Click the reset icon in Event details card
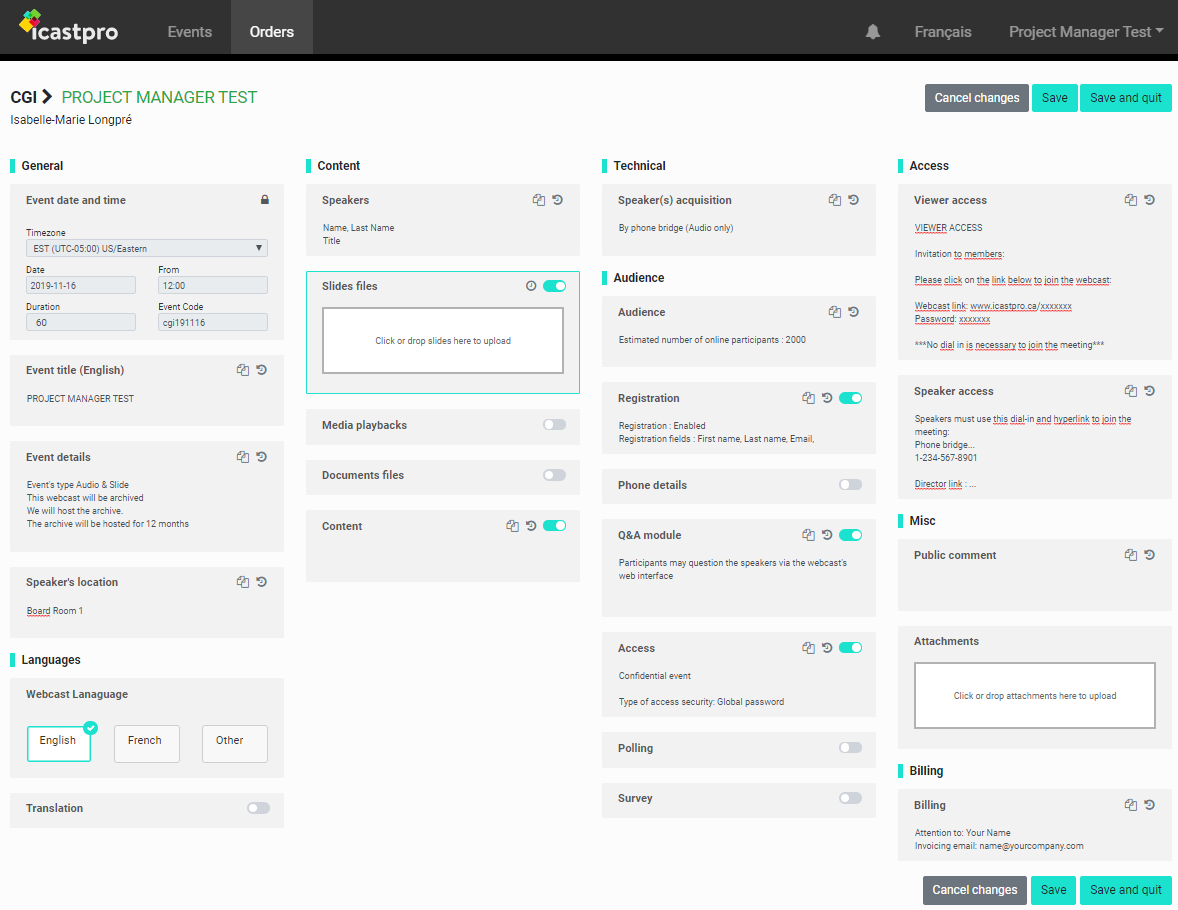 (261, 457)
